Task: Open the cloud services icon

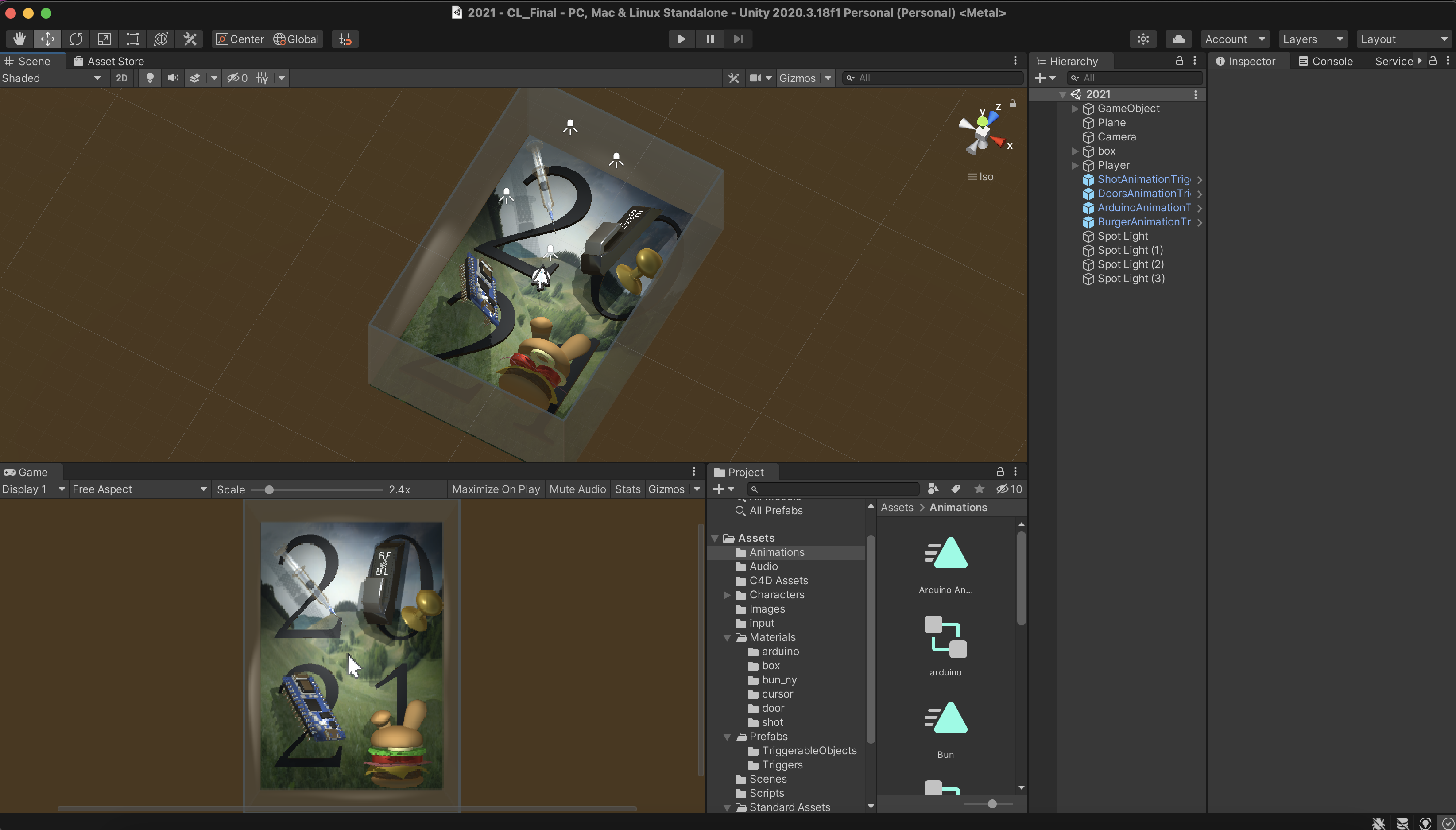Action: click(1178, 39)
